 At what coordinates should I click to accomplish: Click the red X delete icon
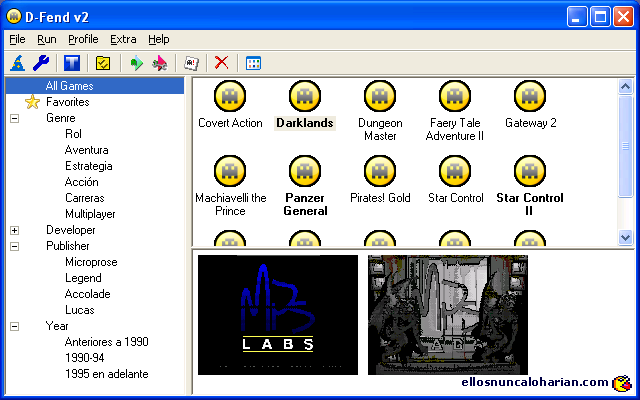click(x=222, y=63)
